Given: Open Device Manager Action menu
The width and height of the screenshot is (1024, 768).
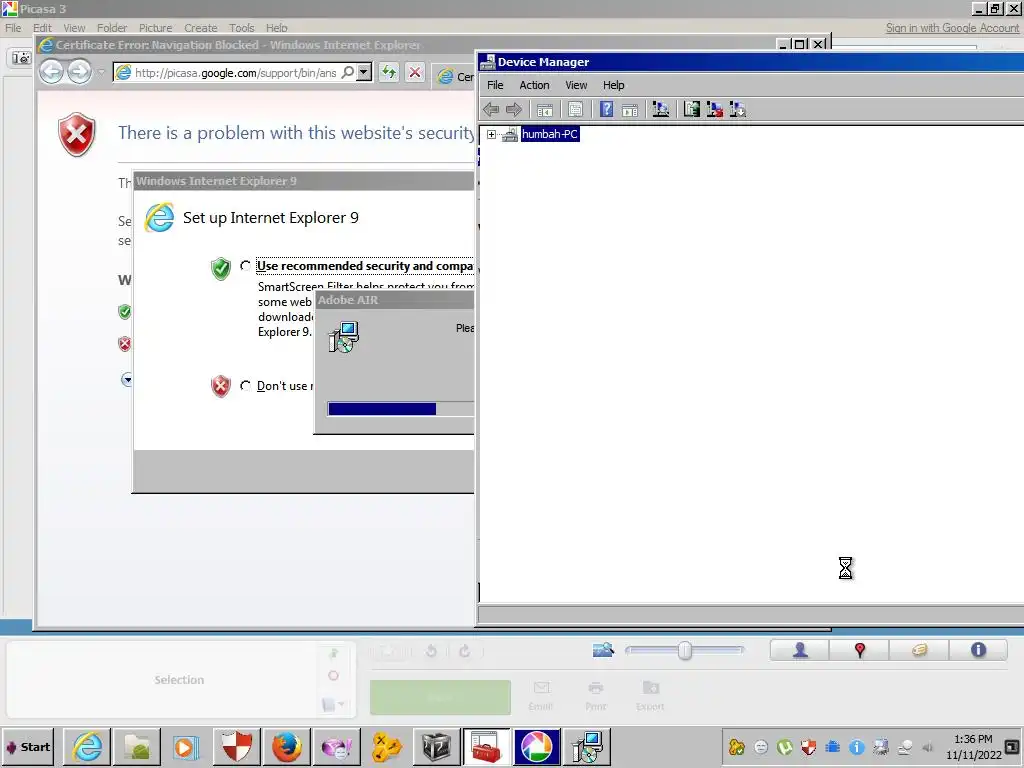Looking at the screenshot, I should coord(534,85).
